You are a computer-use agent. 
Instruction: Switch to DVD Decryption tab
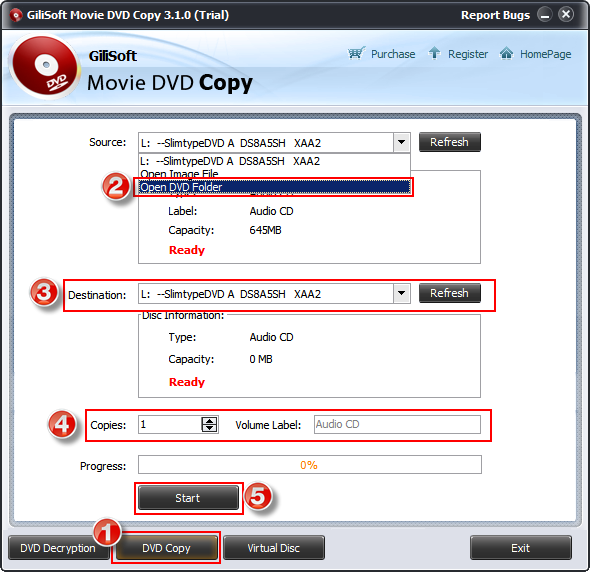[58, 548]
